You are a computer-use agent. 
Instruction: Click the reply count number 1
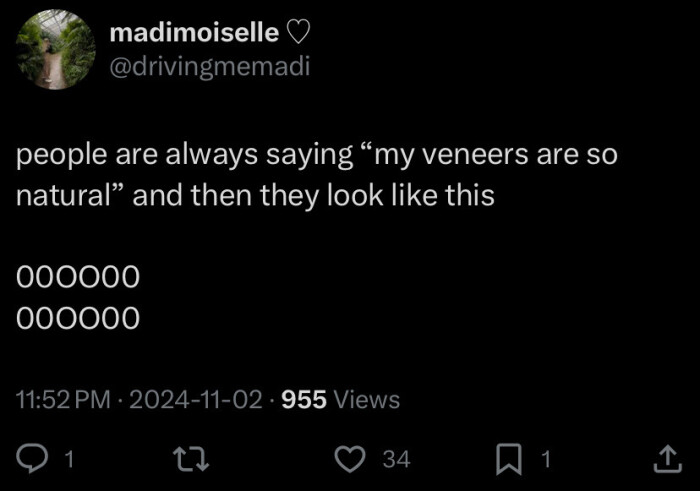click(x=68, y=459)
